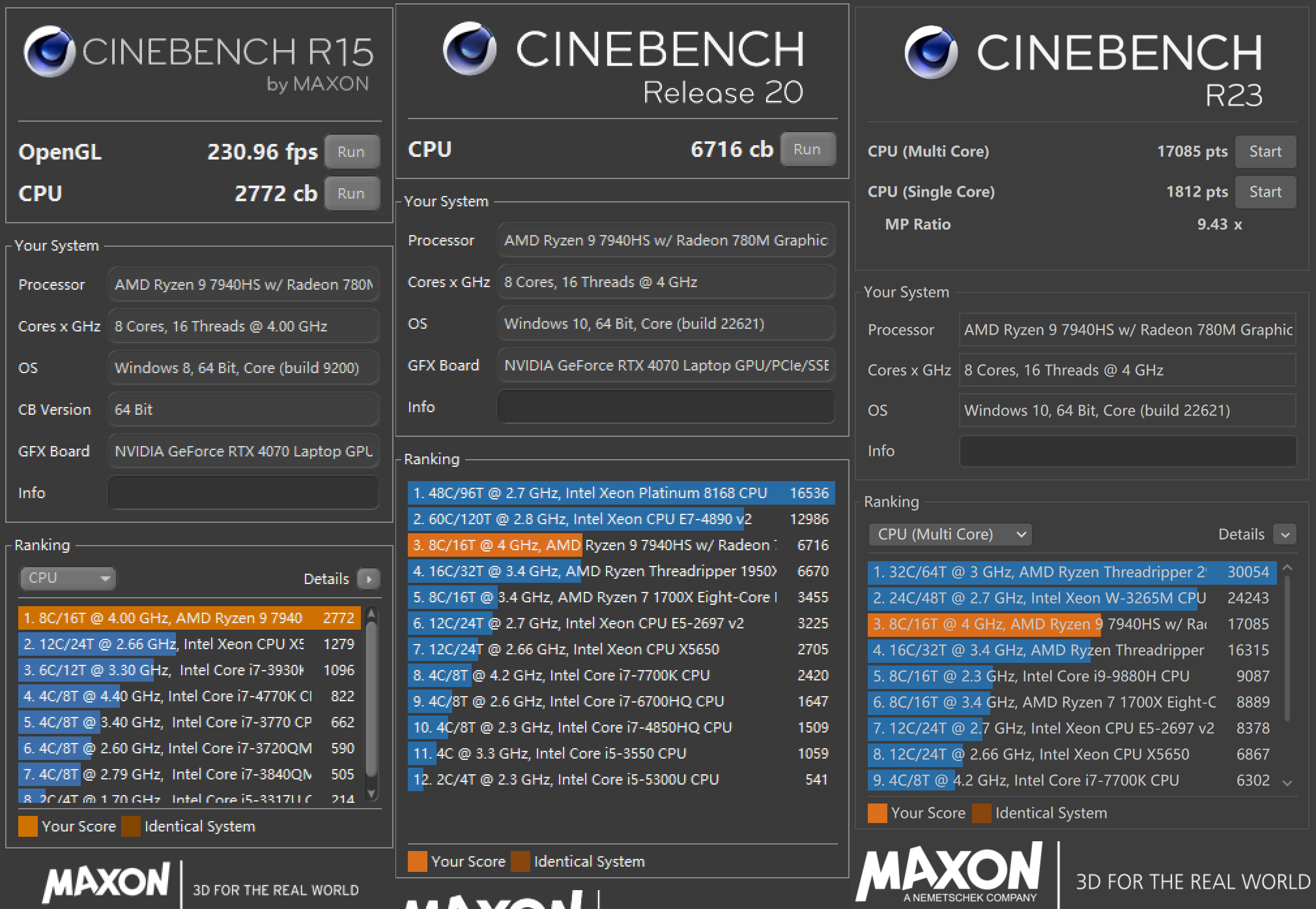Start the CPU Multi Core test in R23
The width and height of the screenshot is (1316, 909).
(x=1265, y=152)
